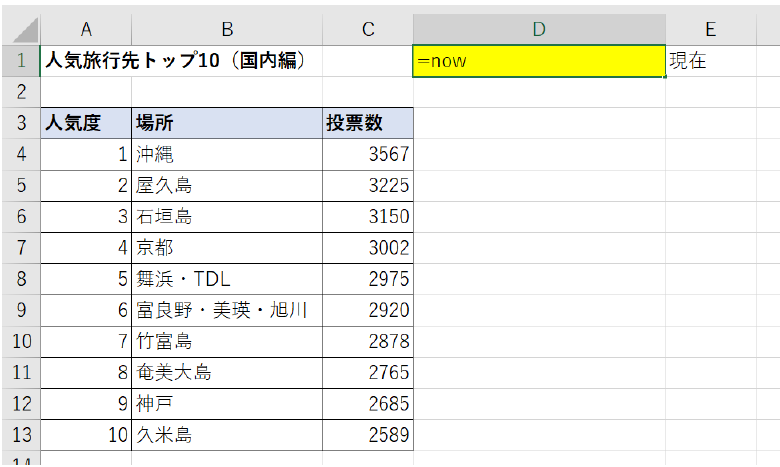Select the cell containing 久米島
The image size is (780, 467).
pos(227,435)
